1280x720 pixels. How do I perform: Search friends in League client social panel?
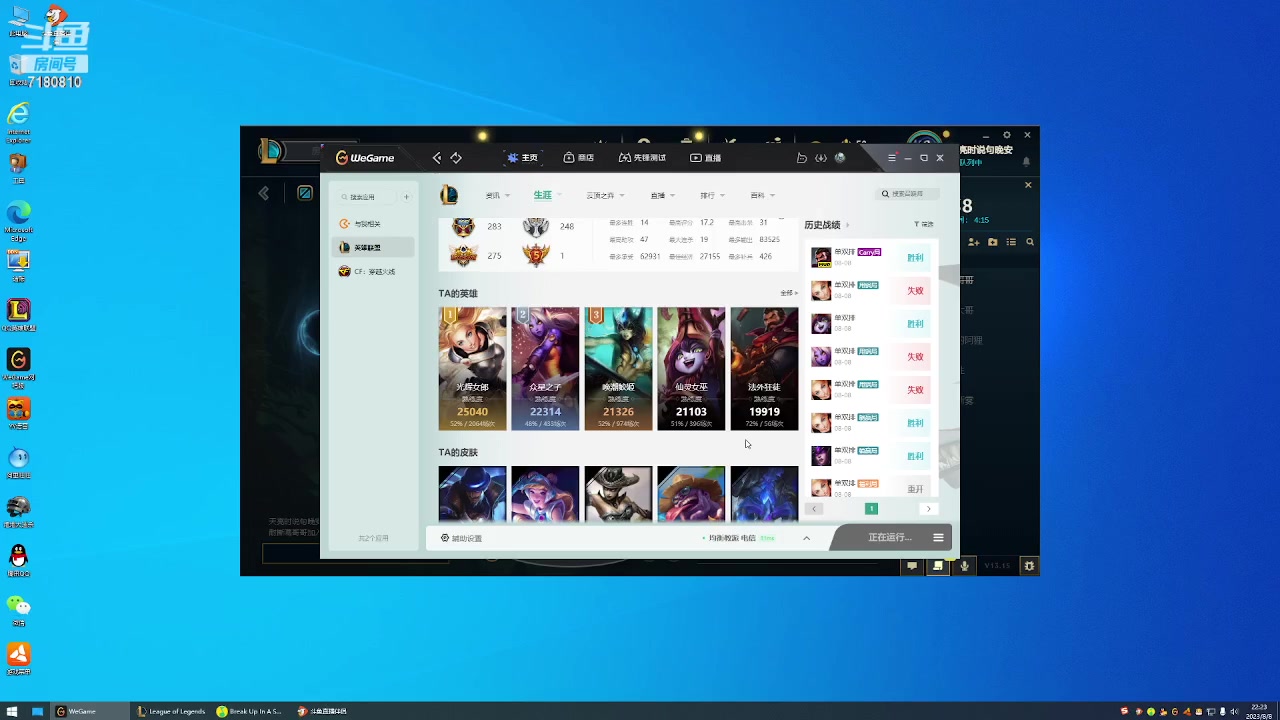tap(1029, 242)
